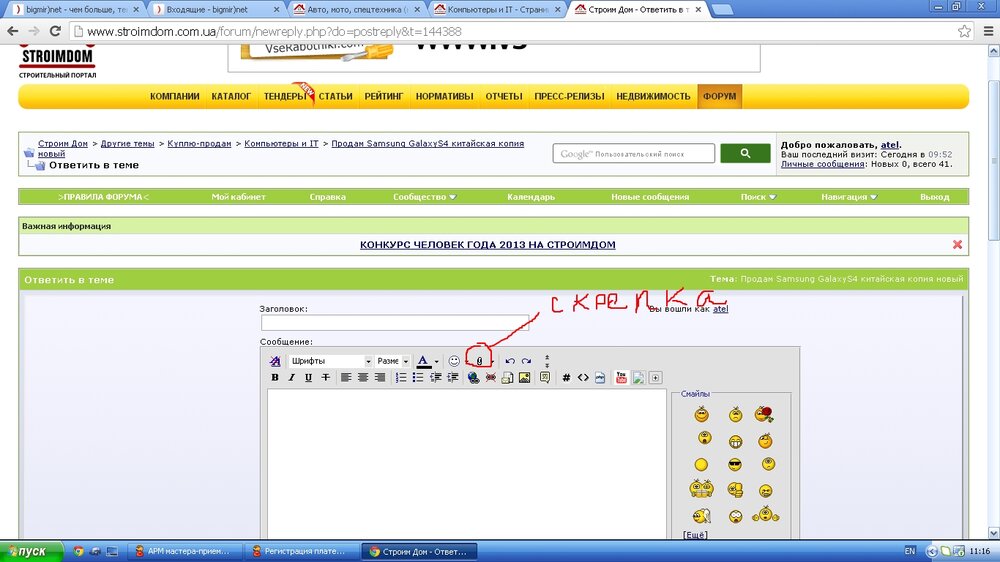This screenshot has height=562, width=1000.
Task: Align message text to the left
Action: pos(346,378)
